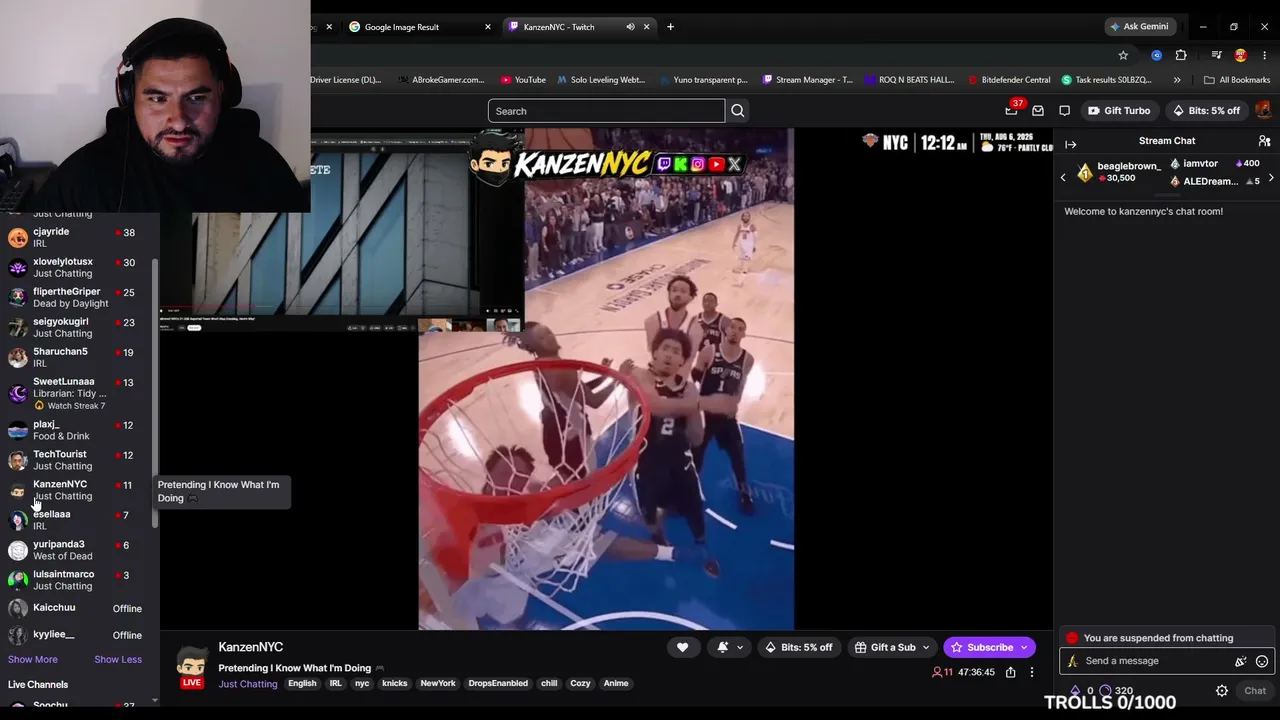The width and height of the screenshot is (1280, 720).
Task: Open Chrome three-dot menu
Action: [x=1265, y=55]
